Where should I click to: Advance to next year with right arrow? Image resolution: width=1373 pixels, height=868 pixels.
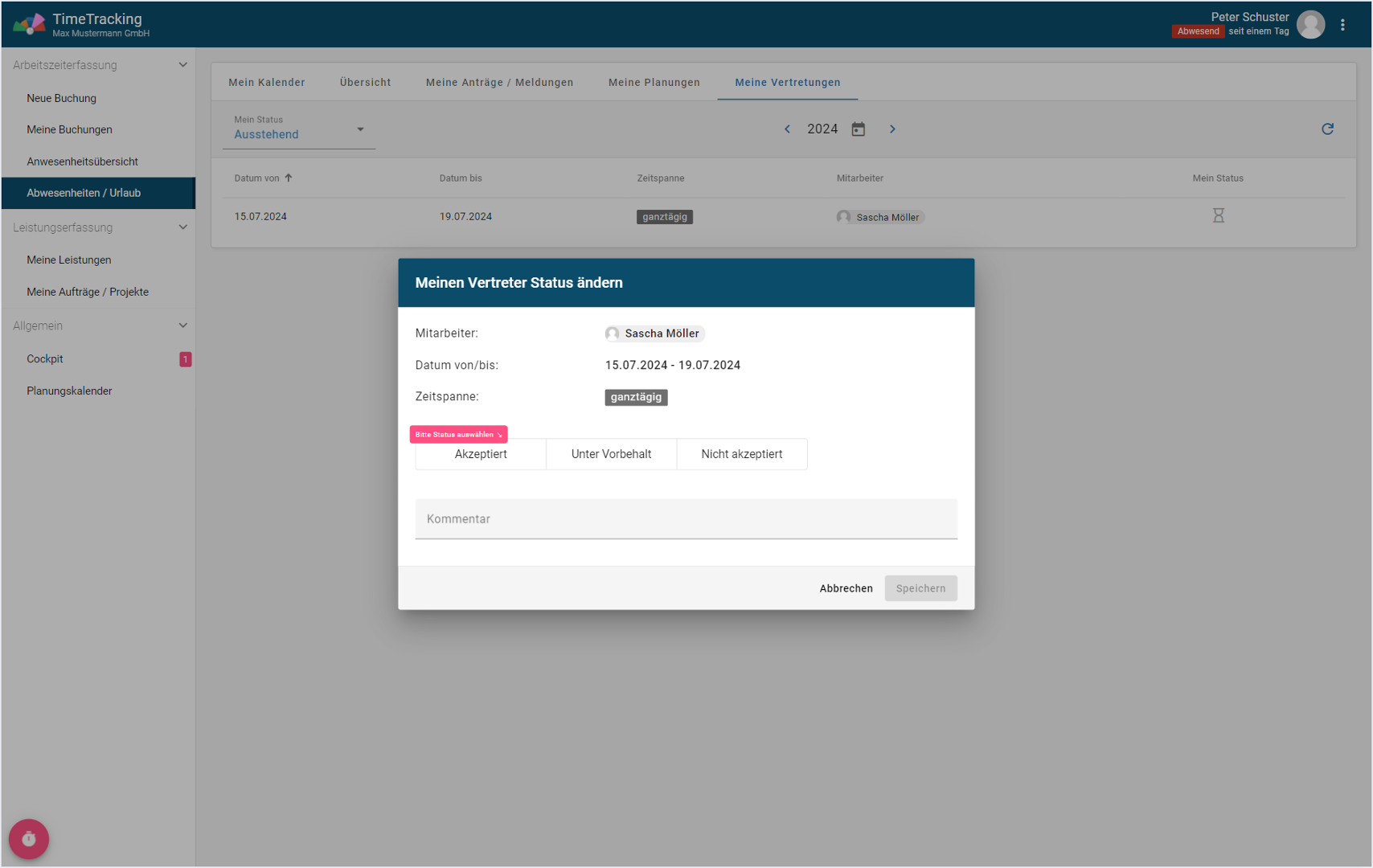pyautogui.click(x=892, y=129)
